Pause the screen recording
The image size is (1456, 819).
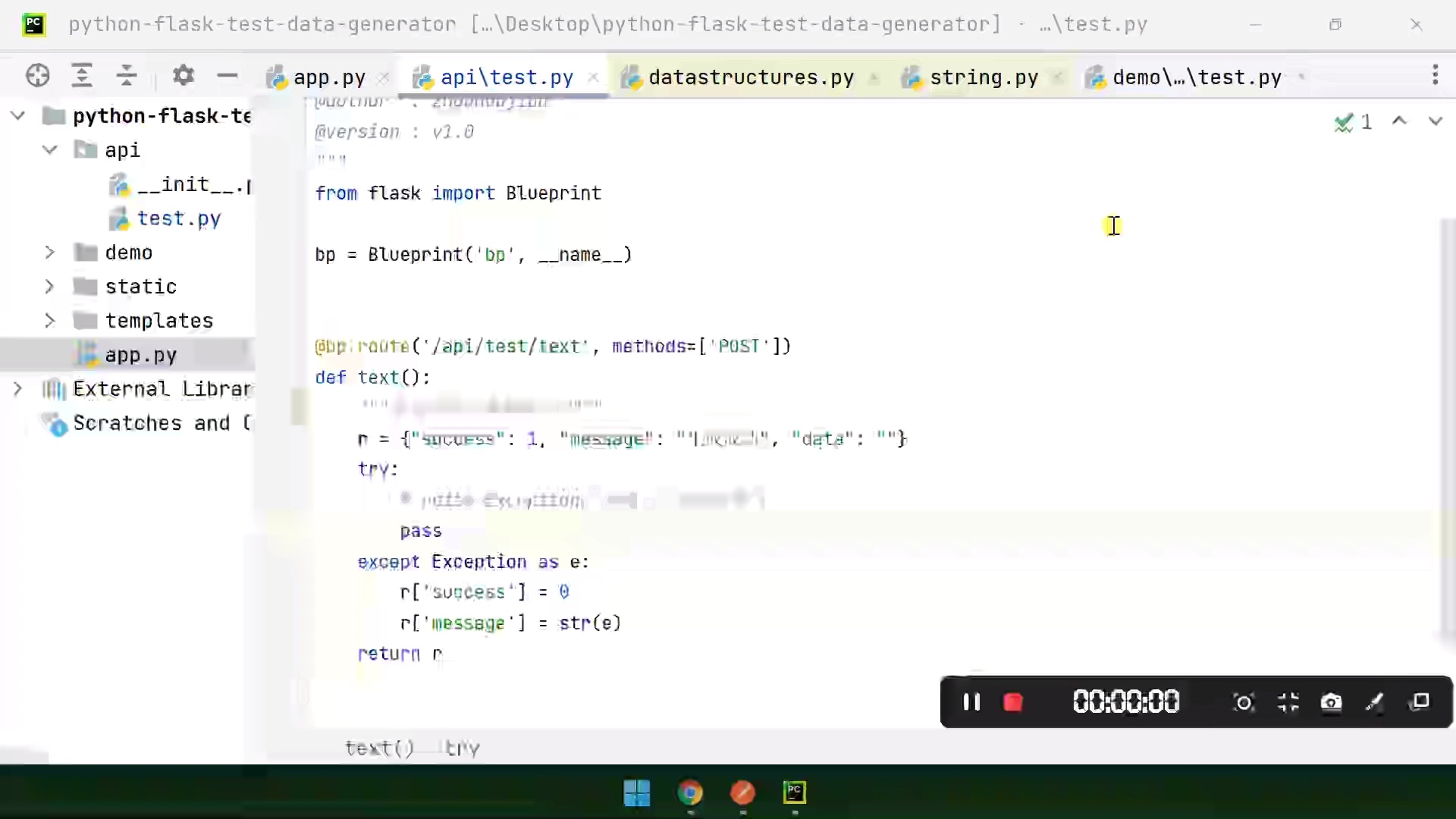(972, 702)
